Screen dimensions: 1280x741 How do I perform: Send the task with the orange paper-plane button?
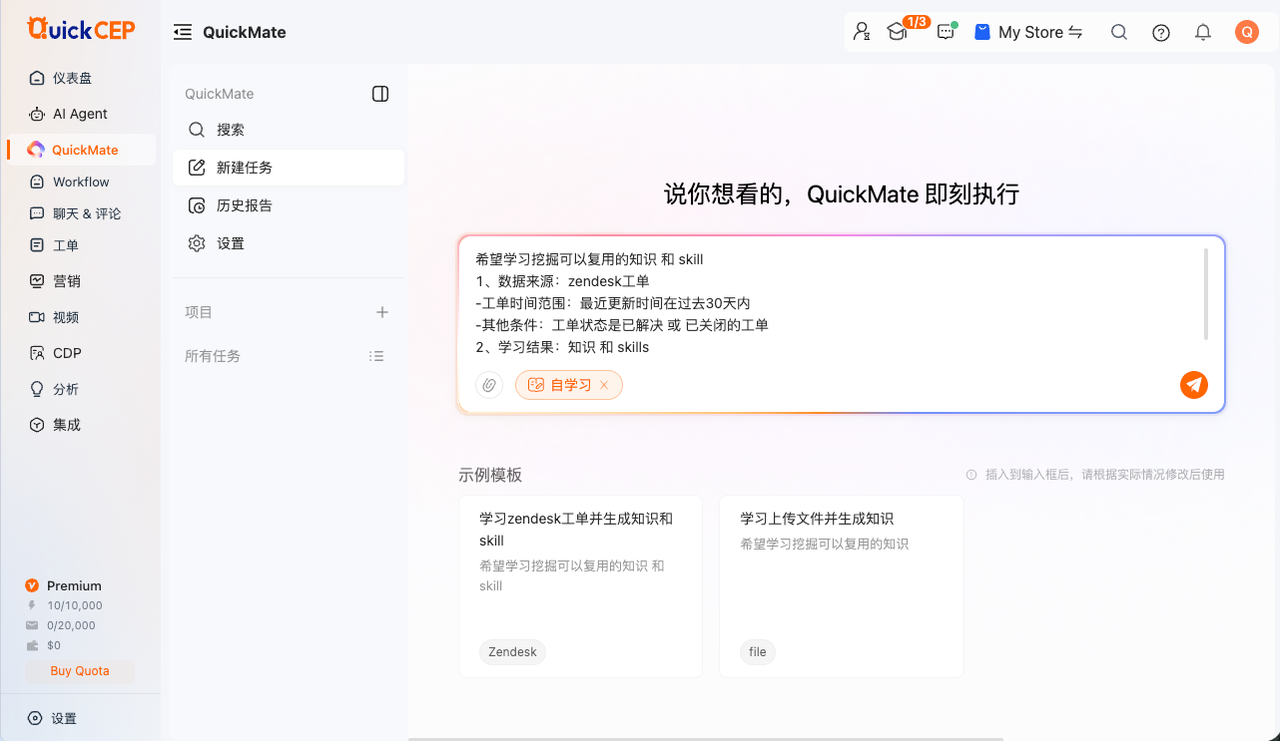1194,385
